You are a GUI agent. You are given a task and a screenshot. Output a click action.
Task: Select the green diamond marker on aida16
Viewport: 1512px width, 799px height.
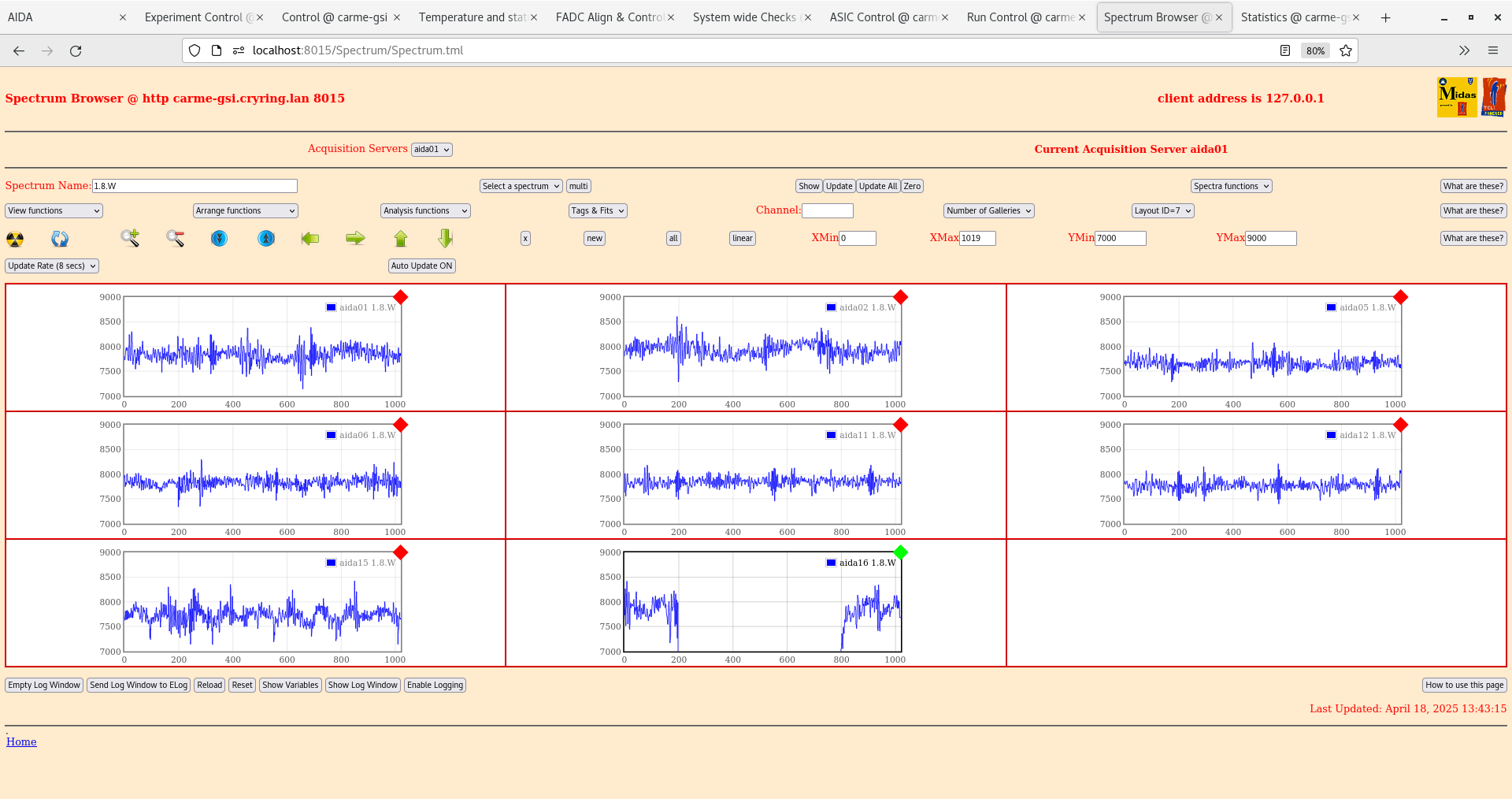click(901, 552)
